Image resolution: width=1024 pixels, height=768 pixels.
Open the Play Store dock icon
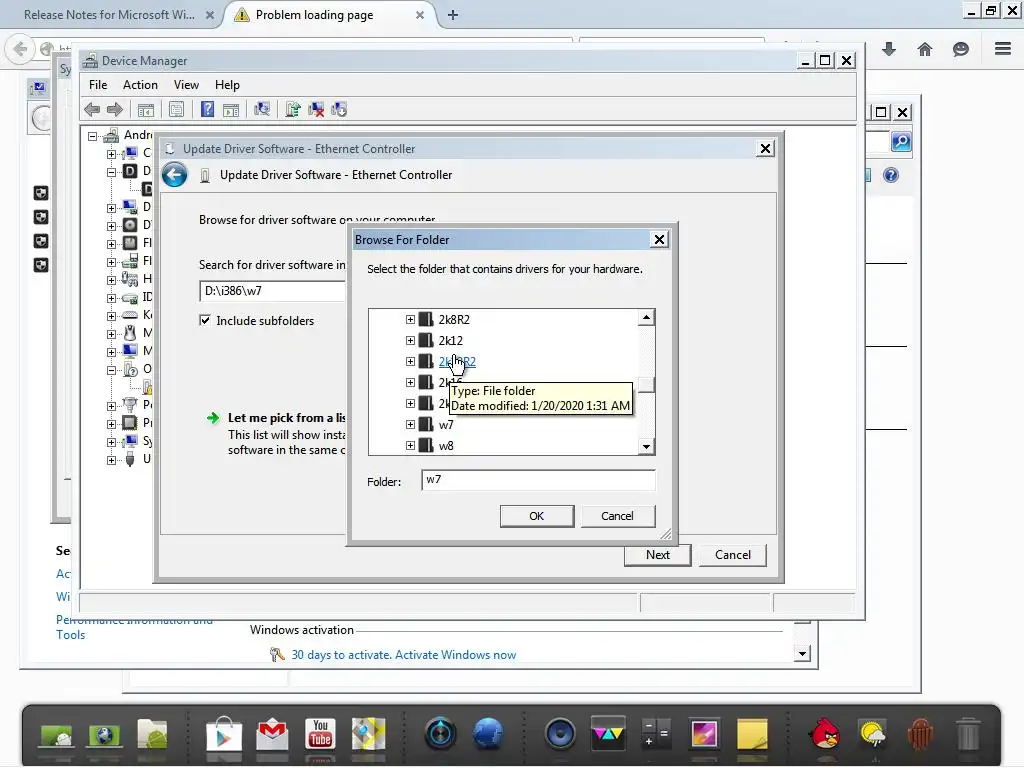click(x=223, y=734)
